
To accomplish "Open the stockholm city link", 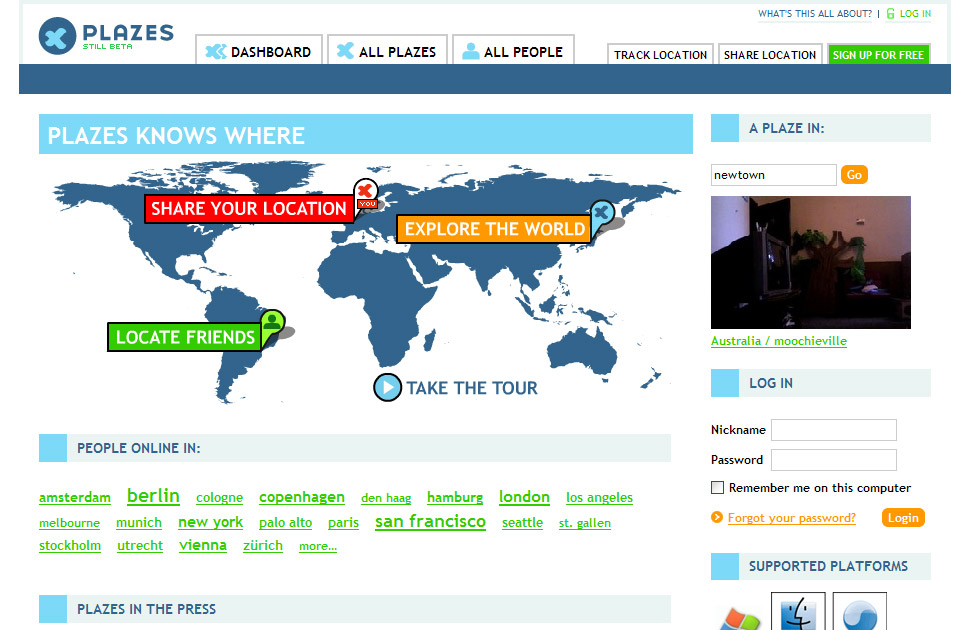I will point(70,545).
